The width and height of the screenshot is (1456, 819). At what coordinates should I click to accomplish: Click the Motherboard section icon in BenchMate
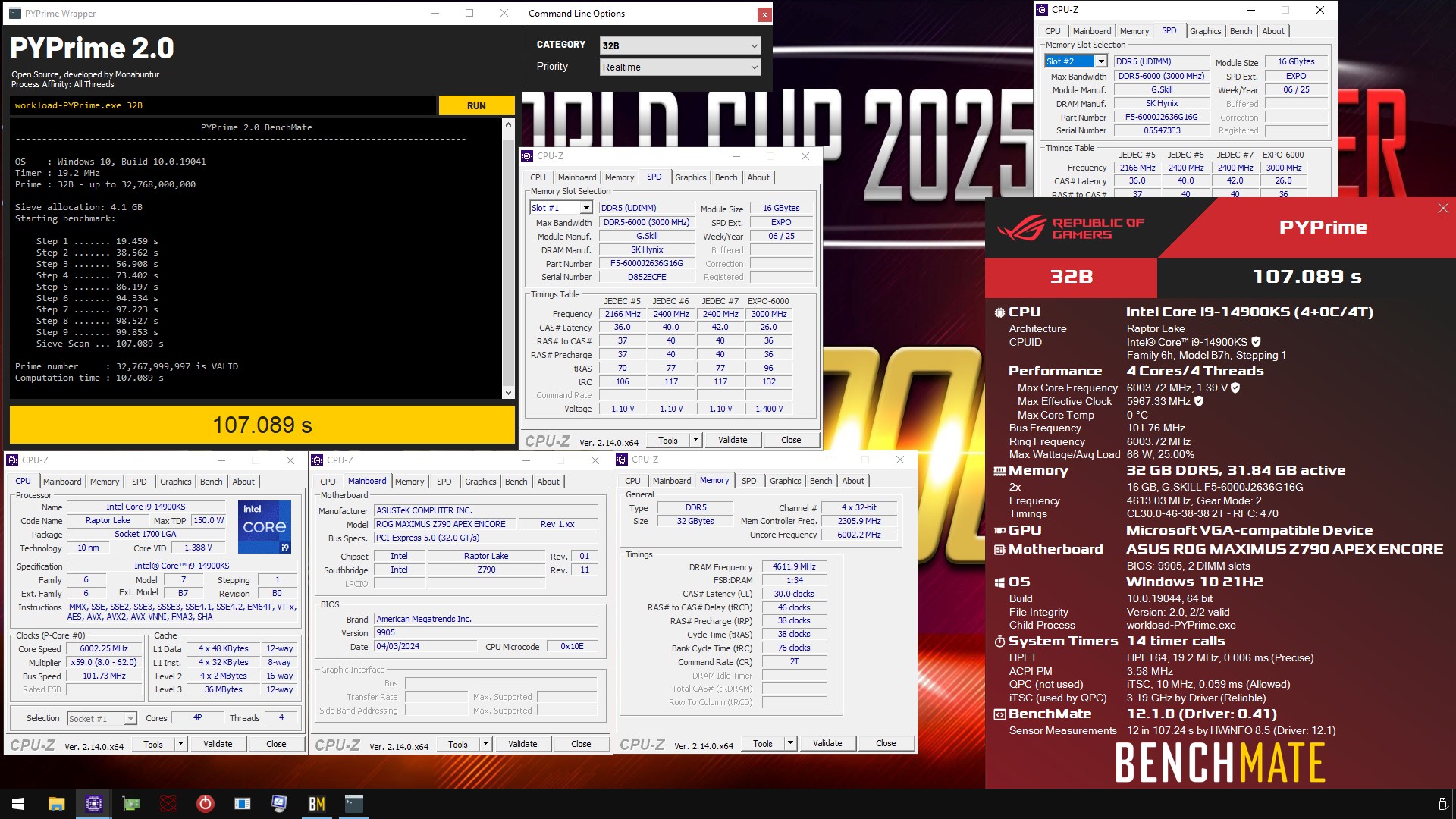click(999, 550)
